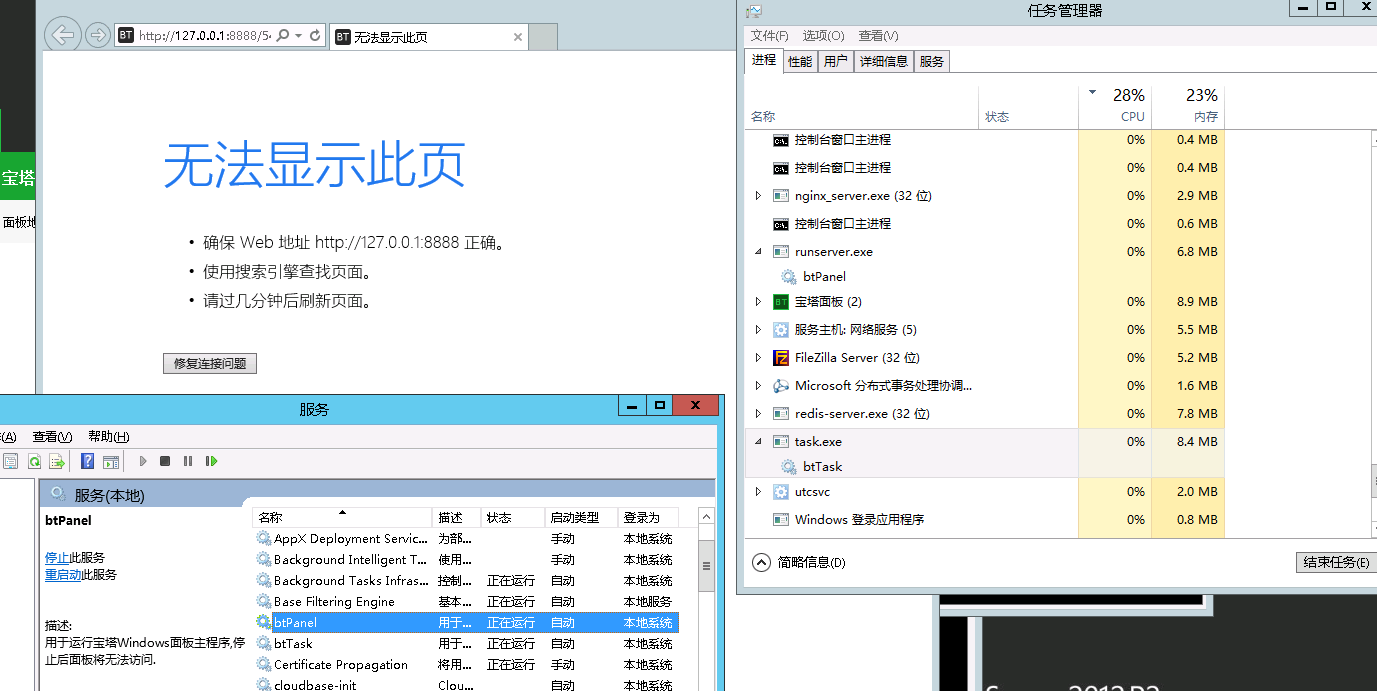
Task: Sort processes by CPU column header
Action: [1115, 107]
